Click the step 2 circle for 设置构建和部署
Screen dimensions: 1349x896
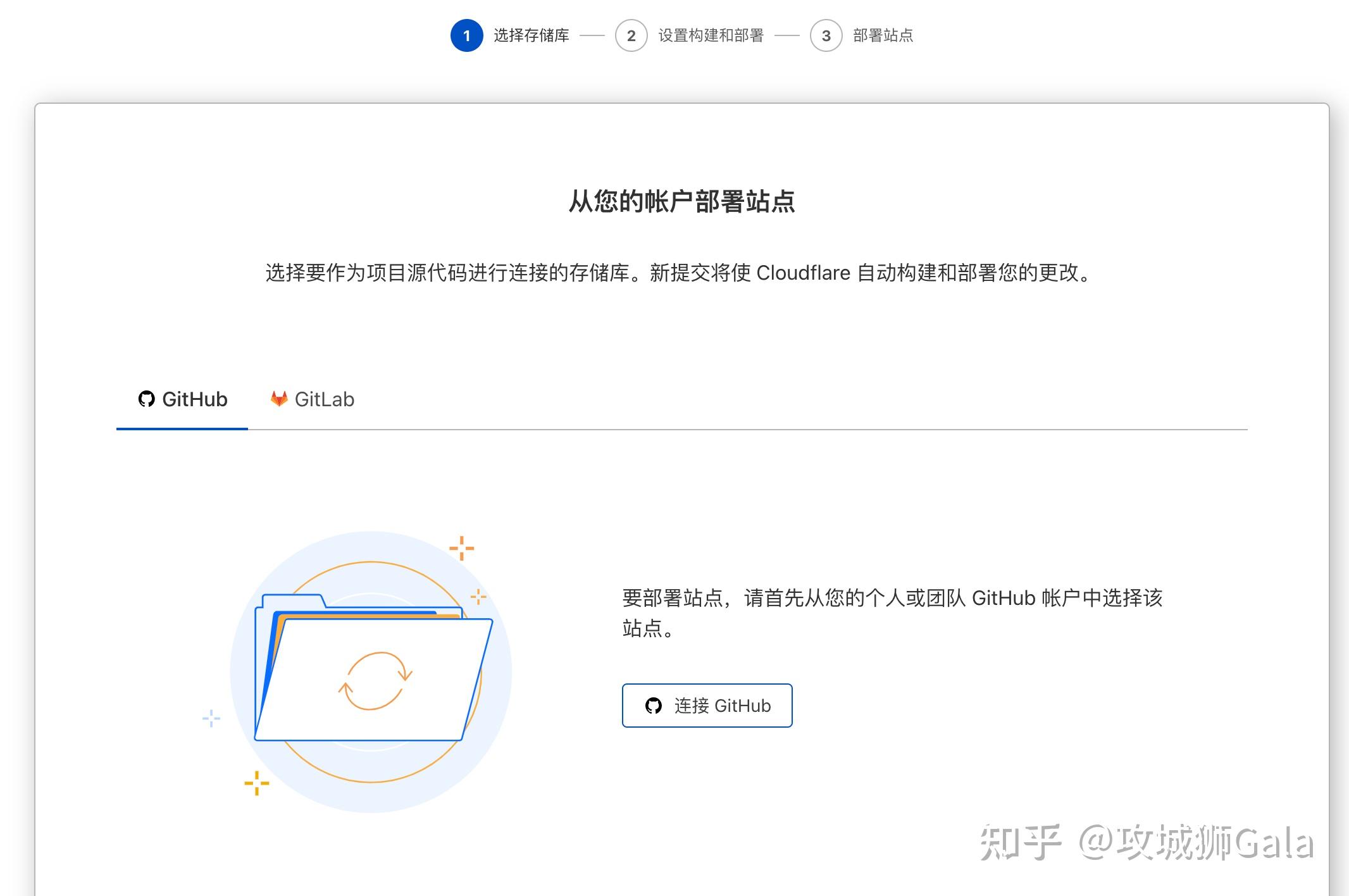(x=631, y=36)
